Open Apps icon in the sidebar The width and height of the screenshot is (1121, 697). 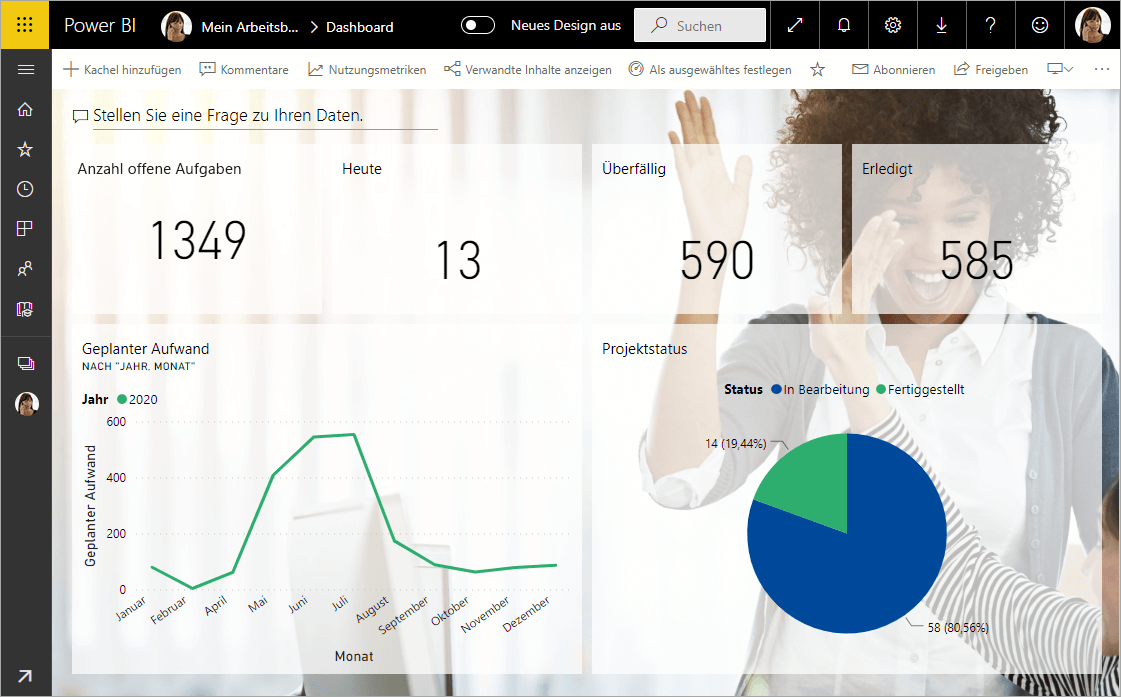pos(25,229)
